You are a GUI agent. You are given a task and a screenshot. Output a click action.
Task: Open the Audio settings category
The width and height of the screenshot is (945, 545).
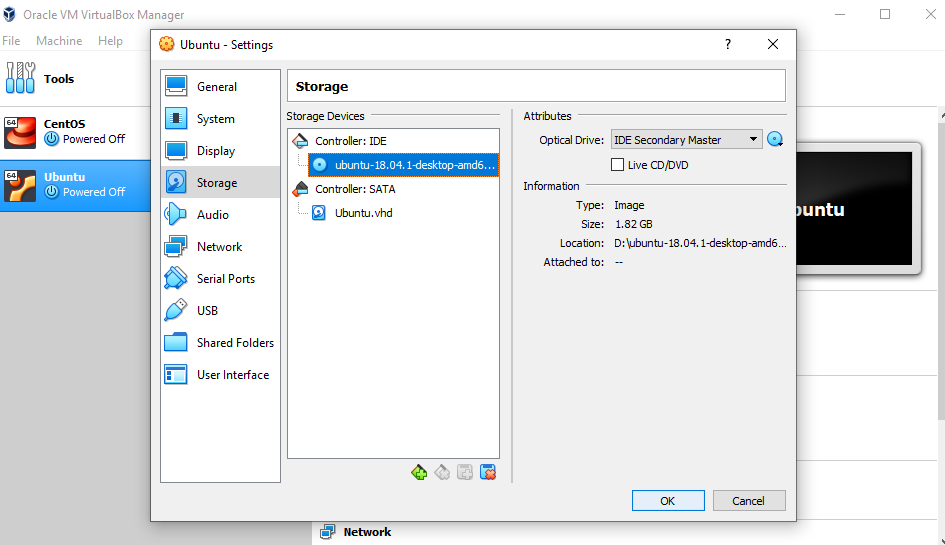[x=220, y=215]
